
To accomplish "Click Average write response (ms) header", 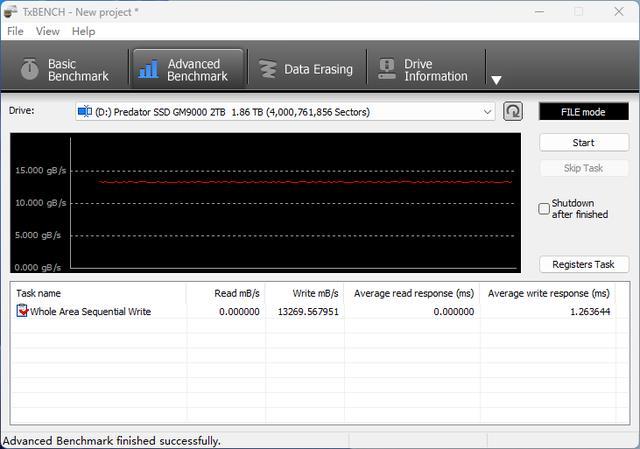I will 549,293.
